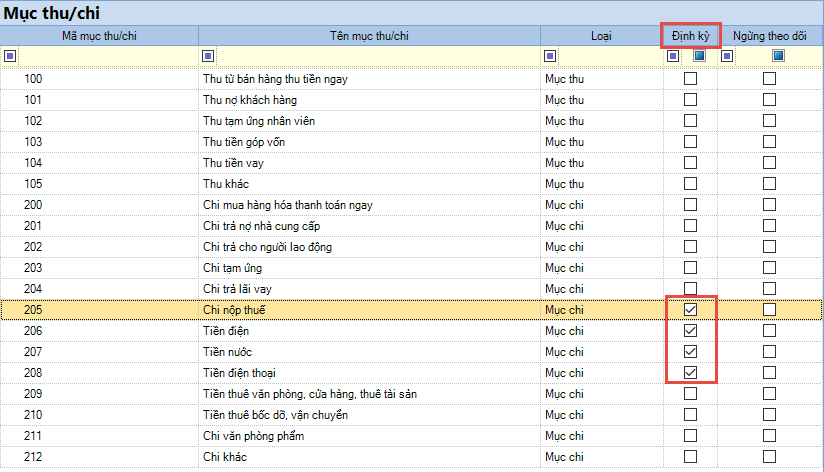Click filter operator icon in Định kỳ column
Screen dimensions: 824x472
click(673, 56)
